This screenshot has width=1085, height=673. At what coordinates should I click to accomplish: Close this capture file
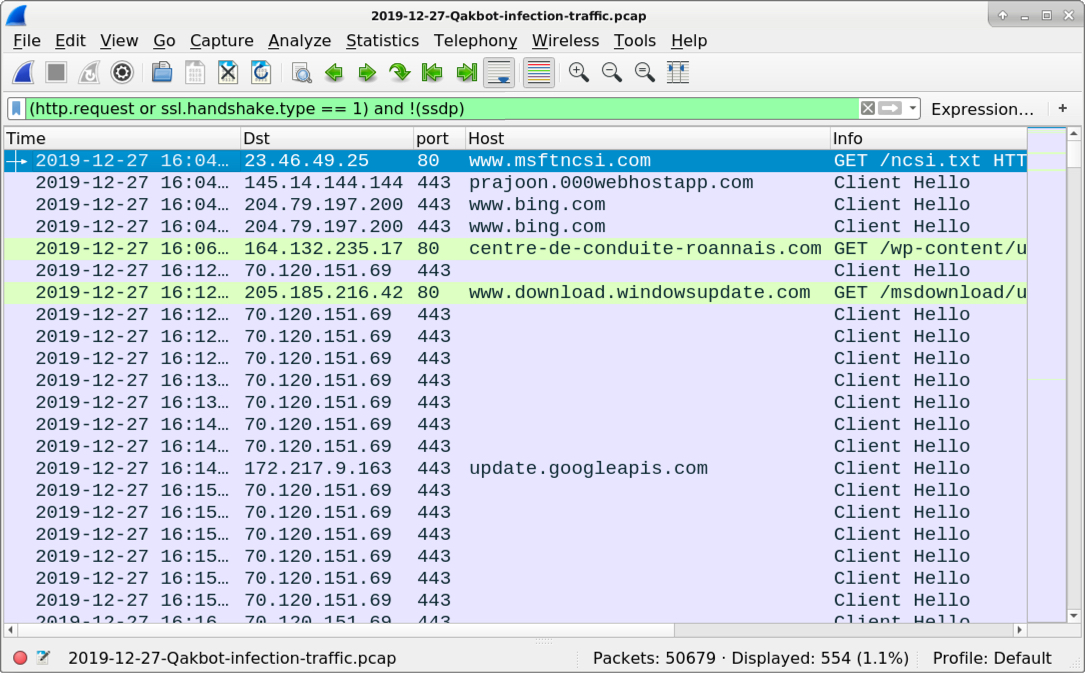coord(228,73)
